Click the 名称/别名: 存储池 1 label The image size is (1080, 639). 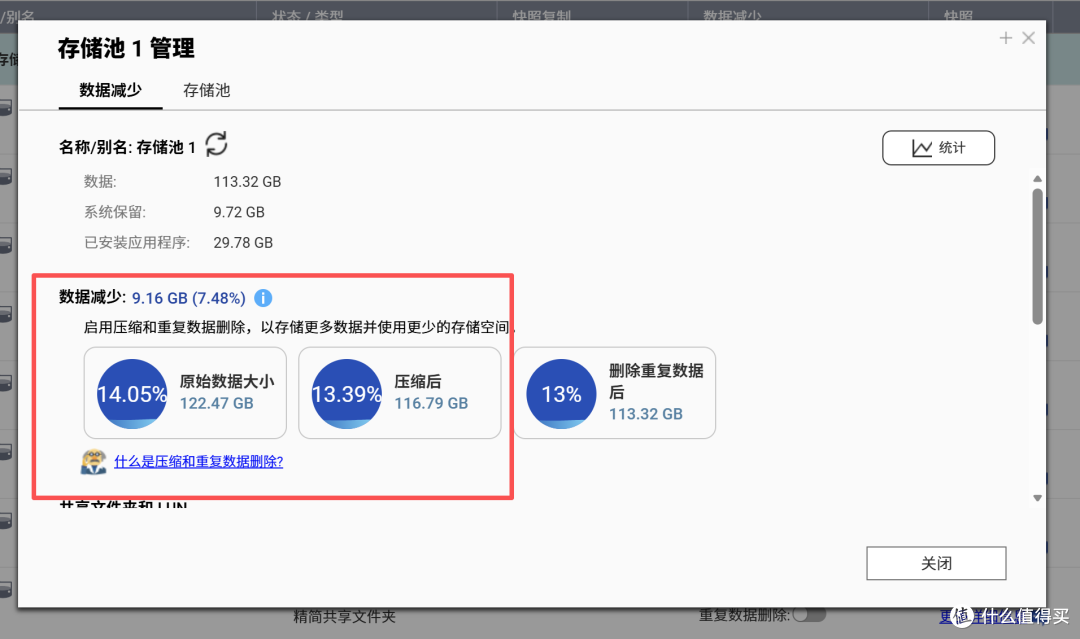pyautogui.click(x=127, y=147)
